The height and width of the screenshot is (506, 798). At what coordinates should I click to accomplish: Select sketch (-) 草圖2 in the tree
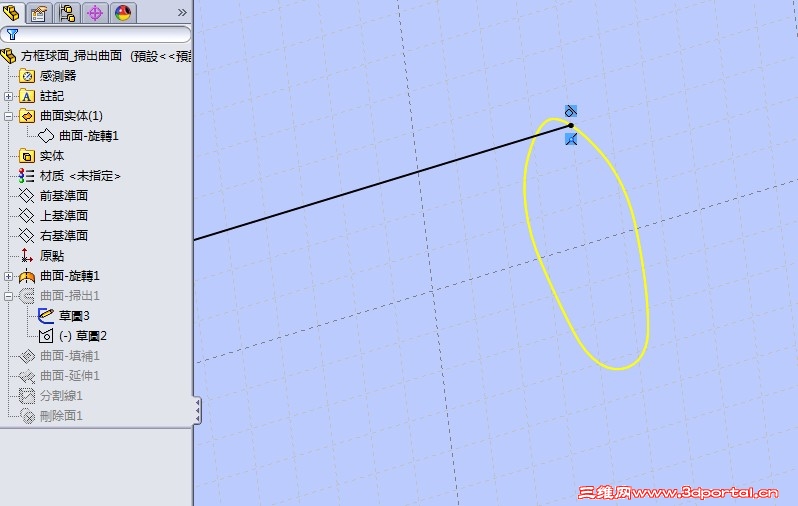pos(83,335)
